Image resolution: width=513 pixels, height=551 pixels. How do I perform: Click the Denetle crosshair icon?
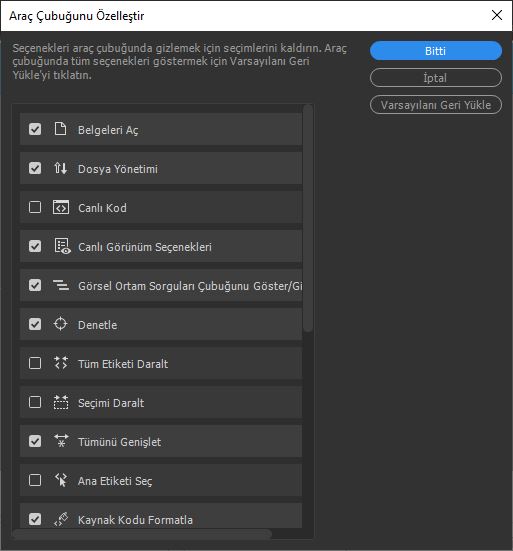click(60, 324)
